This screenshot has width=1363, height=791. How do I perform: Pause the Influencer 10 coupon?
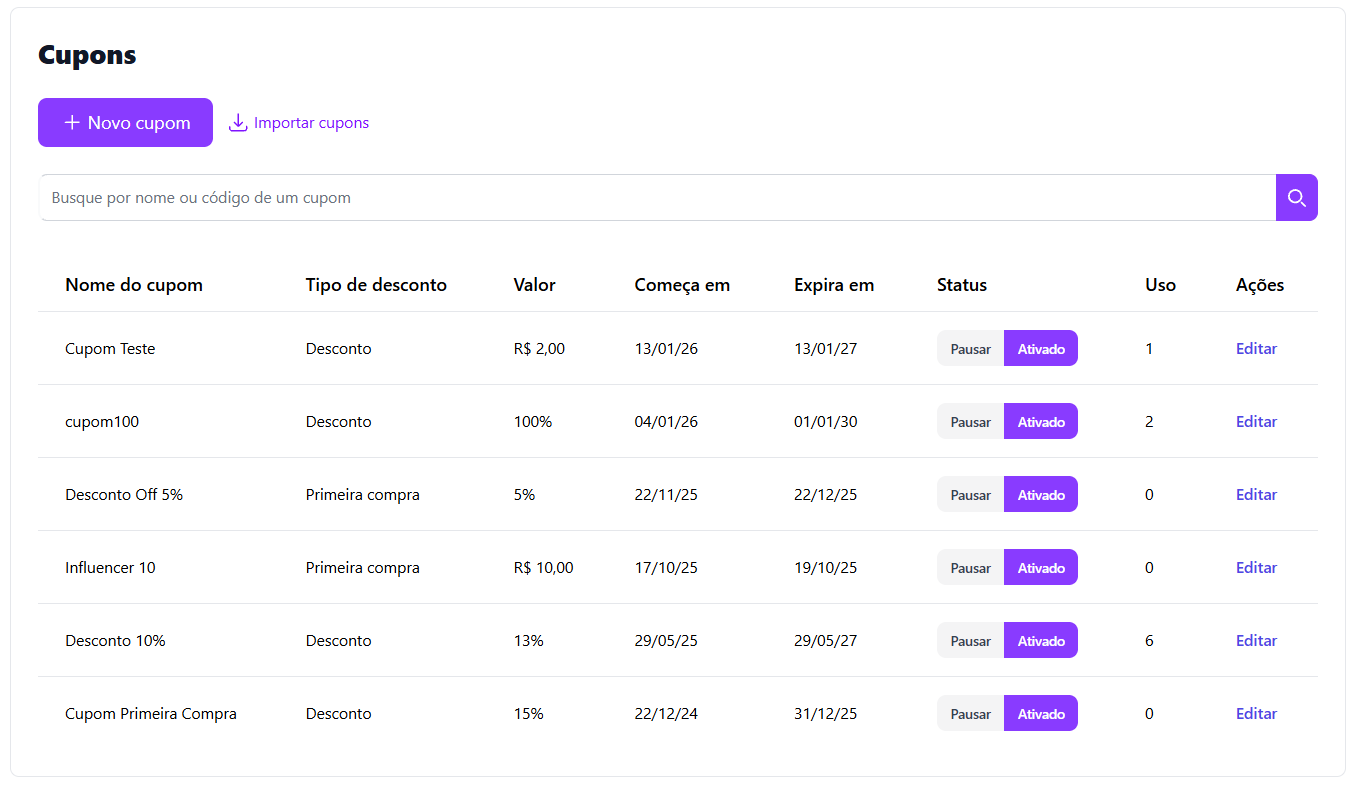click(x=970, y=568)
